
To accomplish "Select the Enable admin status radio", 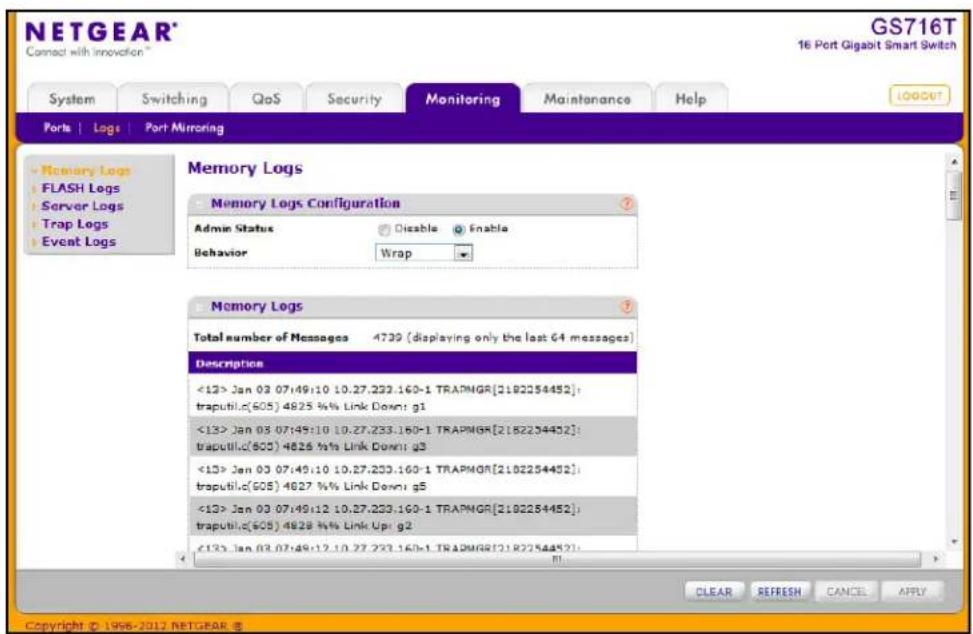I will (459, 230).
